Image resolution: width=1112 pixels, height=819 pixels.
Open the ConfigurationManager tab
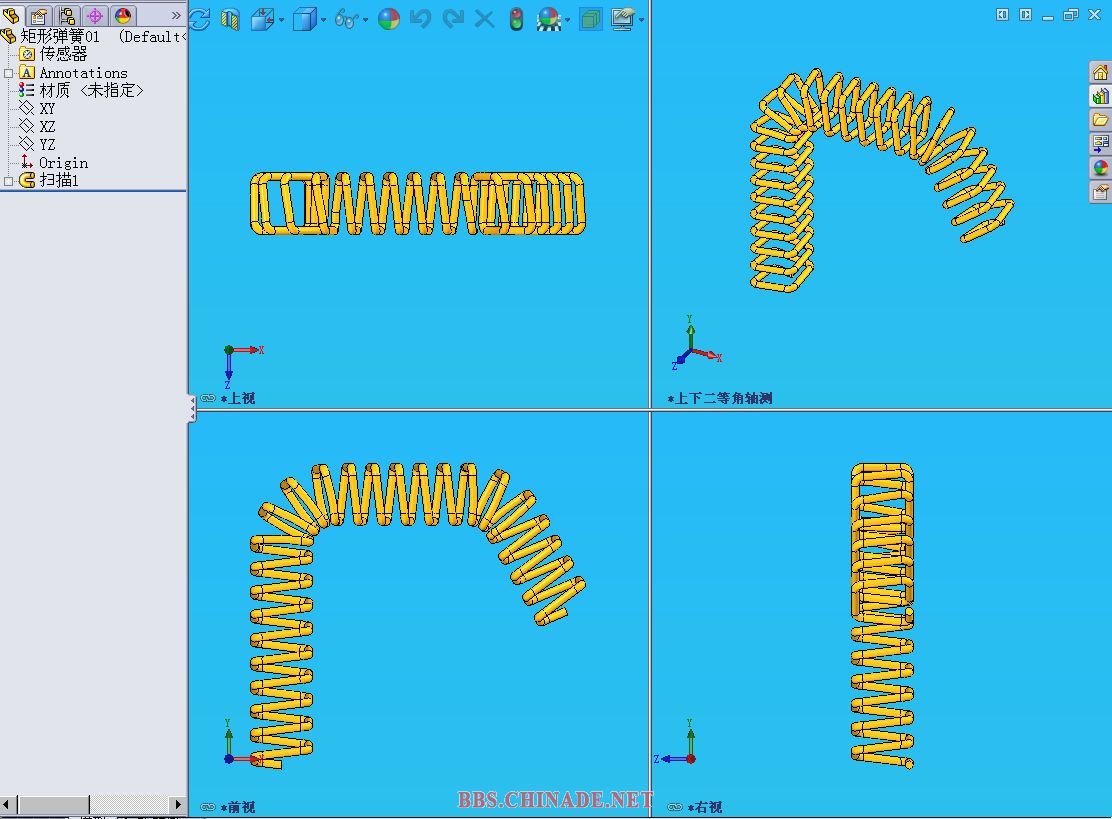pos(67,16)
